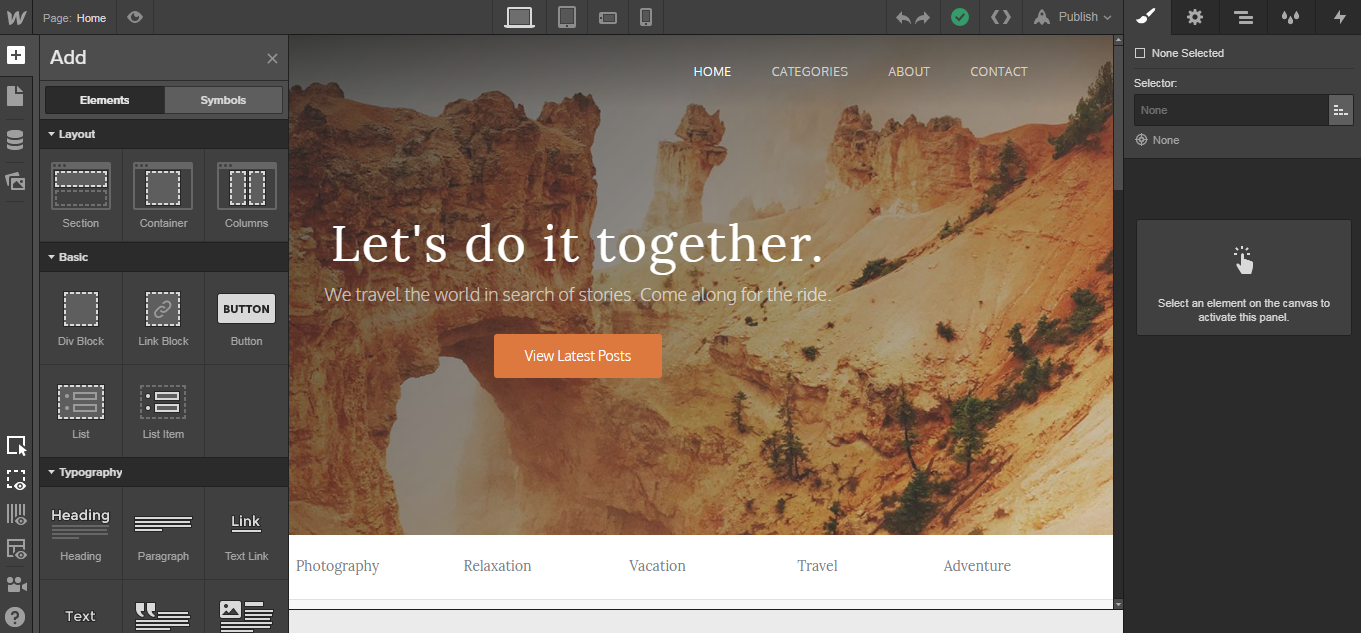1361x633 pixels.
Task: Open code export view with the brackets icon
Action: point(1000,17)
